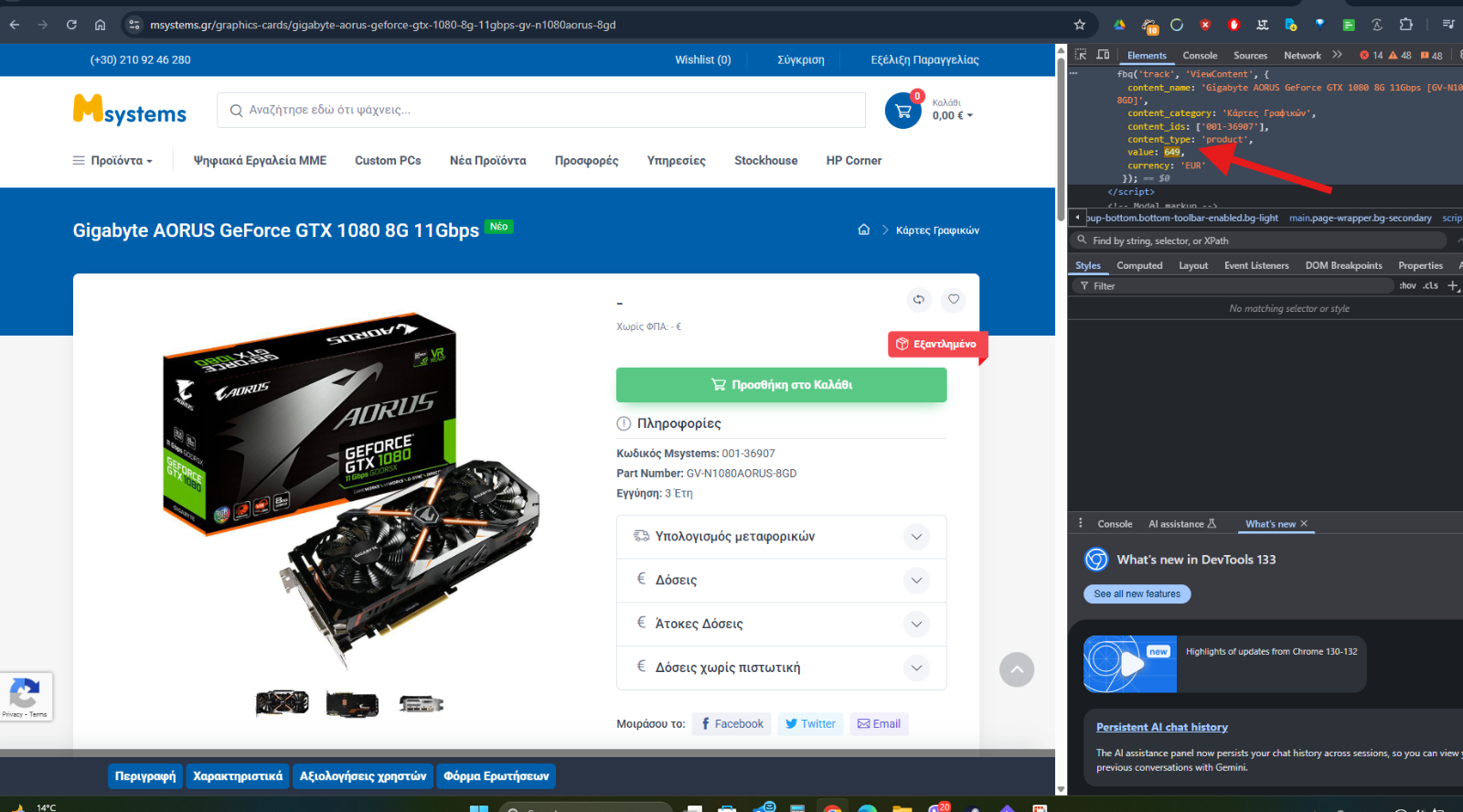This screenshot has height=812, width=1463.
Task: Click the compare refresh icon on product
Action: 919,299
